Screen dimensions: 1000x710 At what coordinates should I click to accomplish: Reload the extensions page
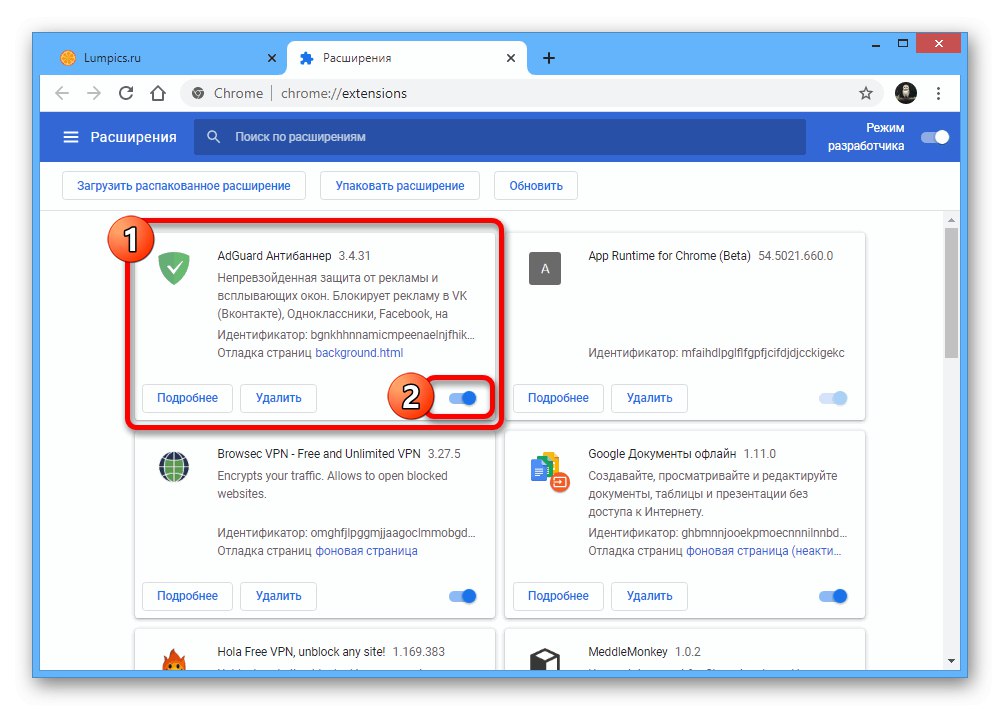[126, 93]
